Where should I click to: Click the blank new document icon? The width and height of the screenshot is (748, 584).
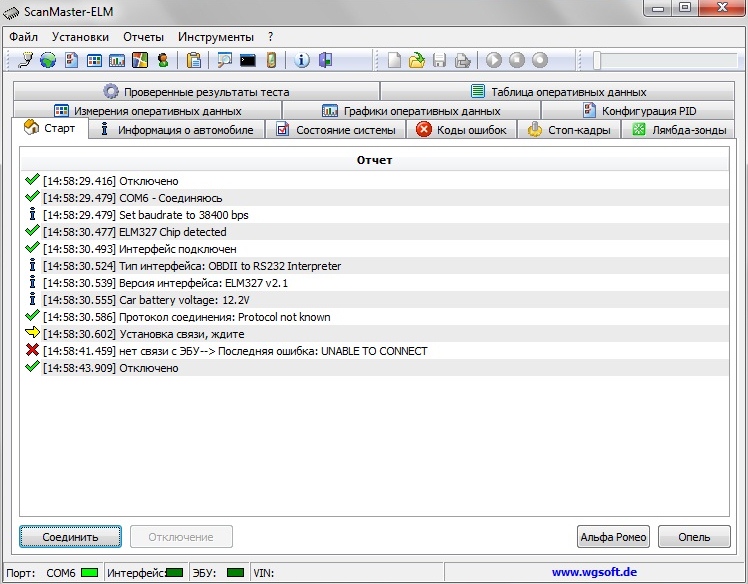tap(395, 61)
